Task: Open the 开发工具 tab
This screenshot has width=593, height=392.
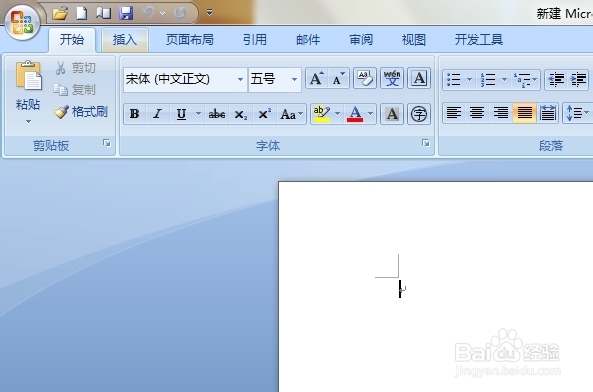Action: [x=478, y=40]
